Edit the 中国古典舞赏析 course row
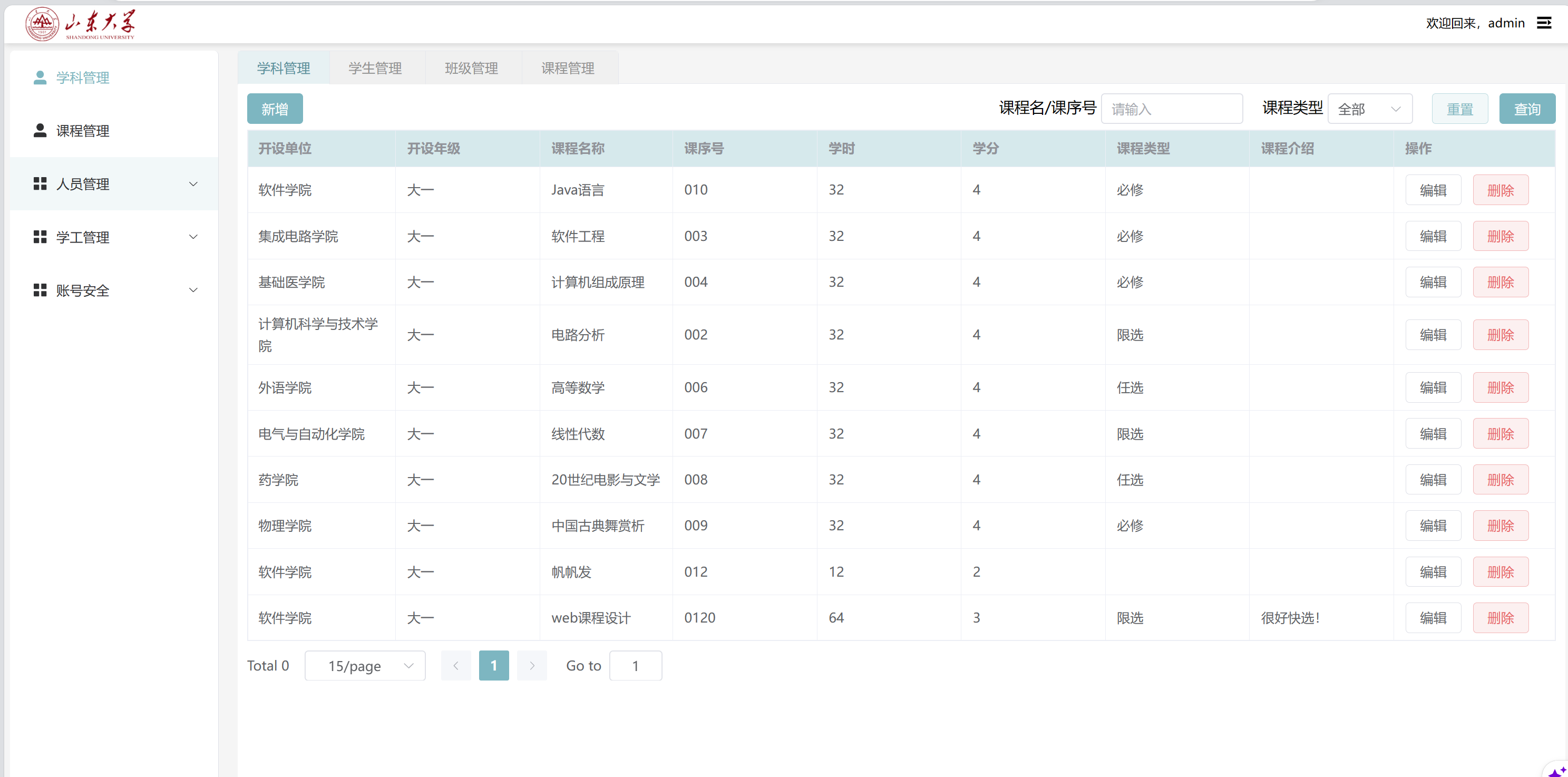The image size is (1568, 777). pos(1434,526)
